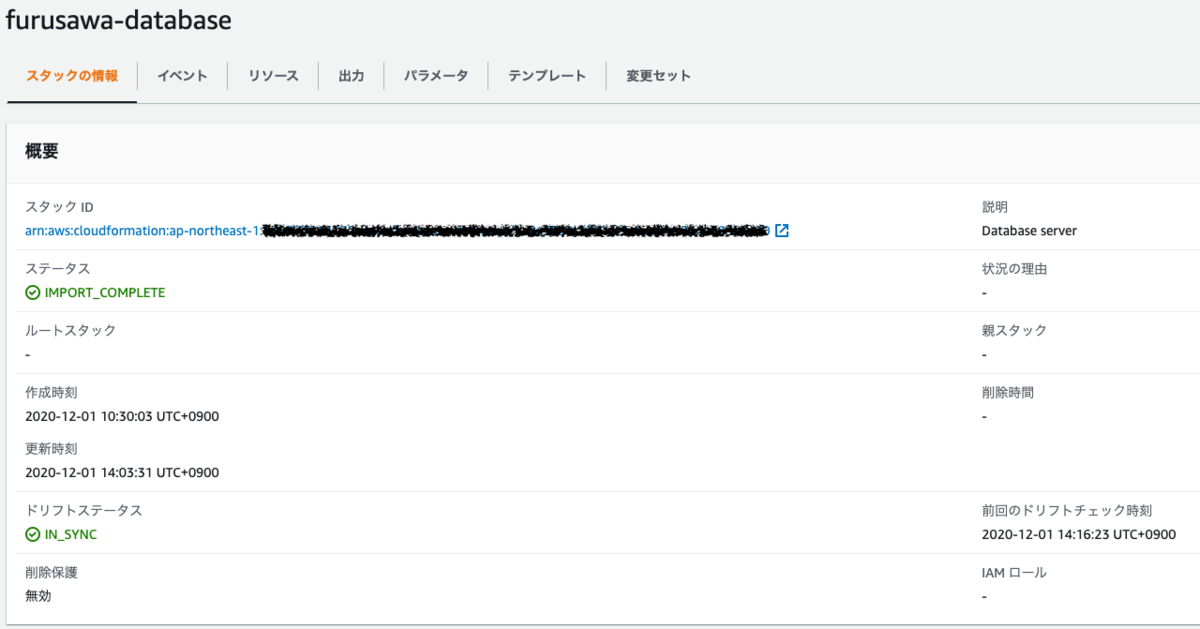Click the 前回のドリフトチェック時刻 label

point(1067,510)
